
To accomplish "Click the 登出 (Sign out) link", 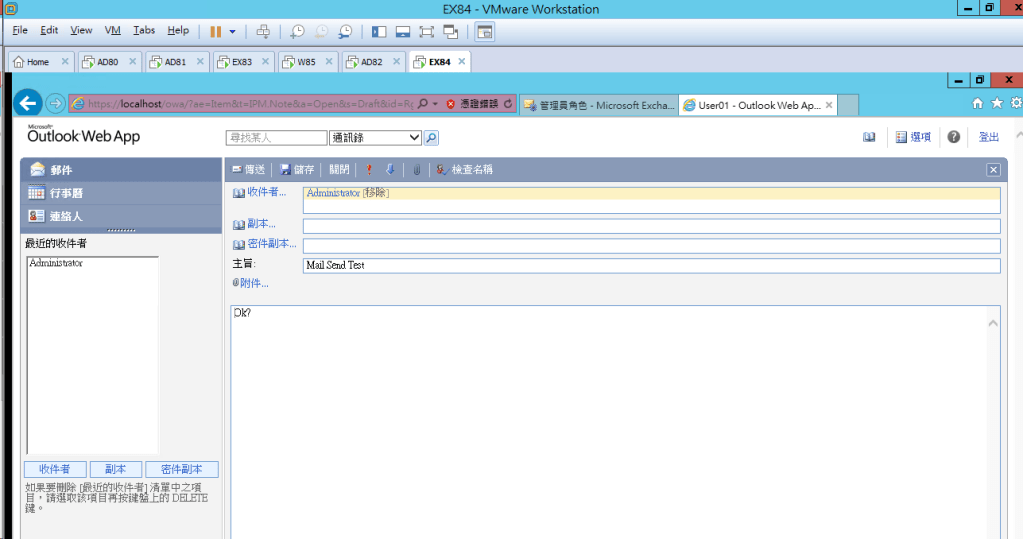I will (988, 137).
